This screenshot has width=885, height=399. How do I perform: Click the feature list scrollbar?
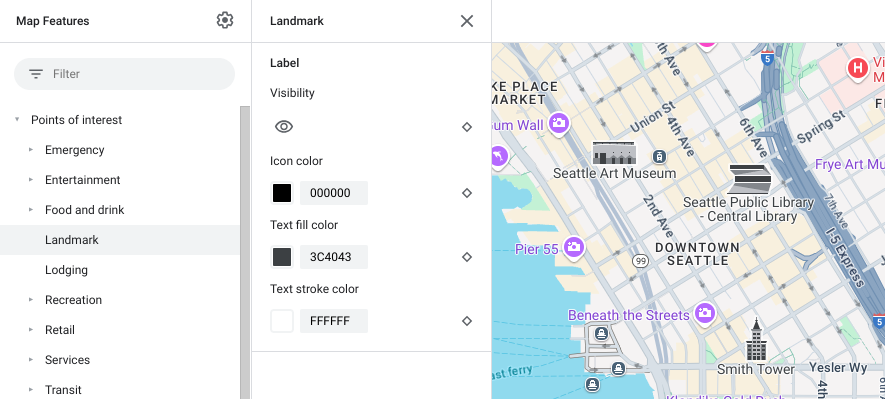(x=245, y=252)
